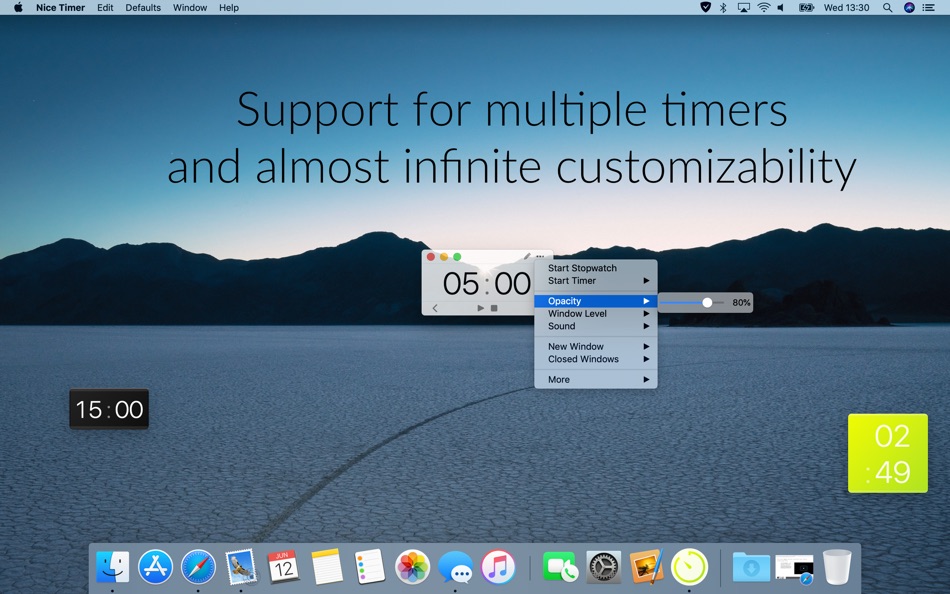Zoom the 05:00 timer window with green button
950x594 pixels.
[x=457, y=257]
